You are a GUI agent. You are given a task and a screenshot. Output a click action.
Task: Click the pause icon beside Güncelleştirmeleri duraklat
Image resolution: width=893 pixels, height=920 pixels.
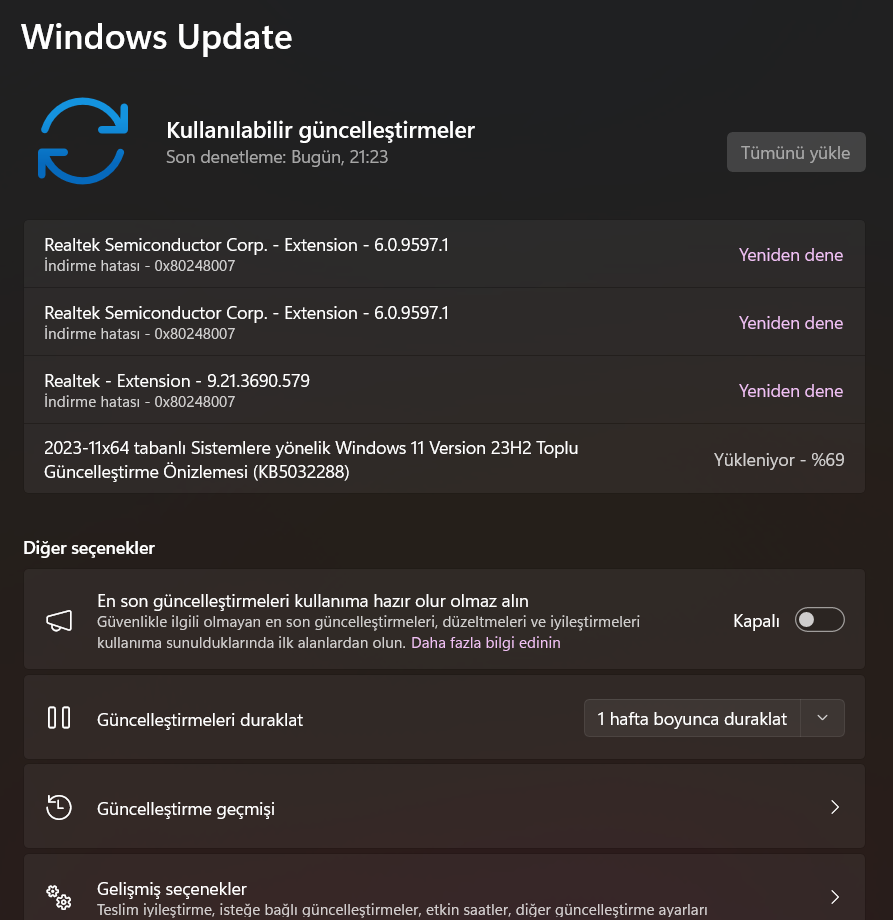(x=59, y=718)
